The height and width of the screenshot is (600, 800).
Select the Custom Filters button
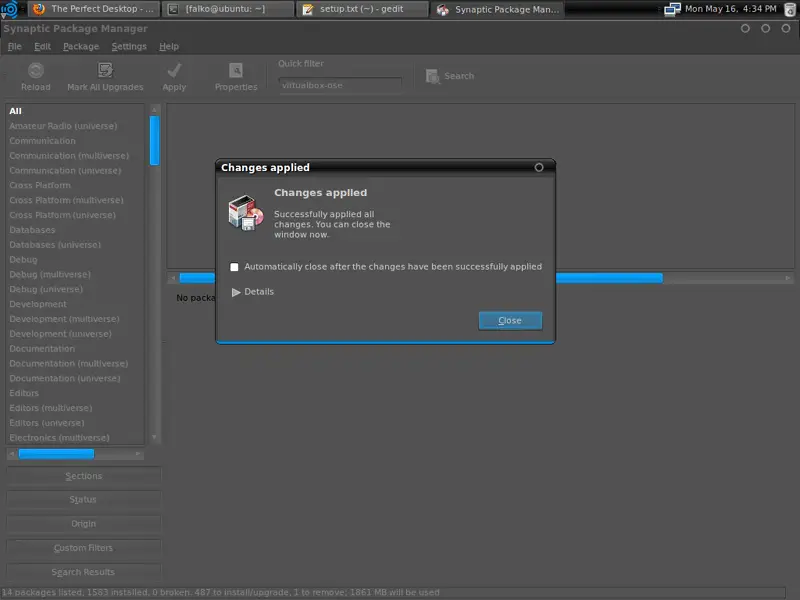click(84, 548)
